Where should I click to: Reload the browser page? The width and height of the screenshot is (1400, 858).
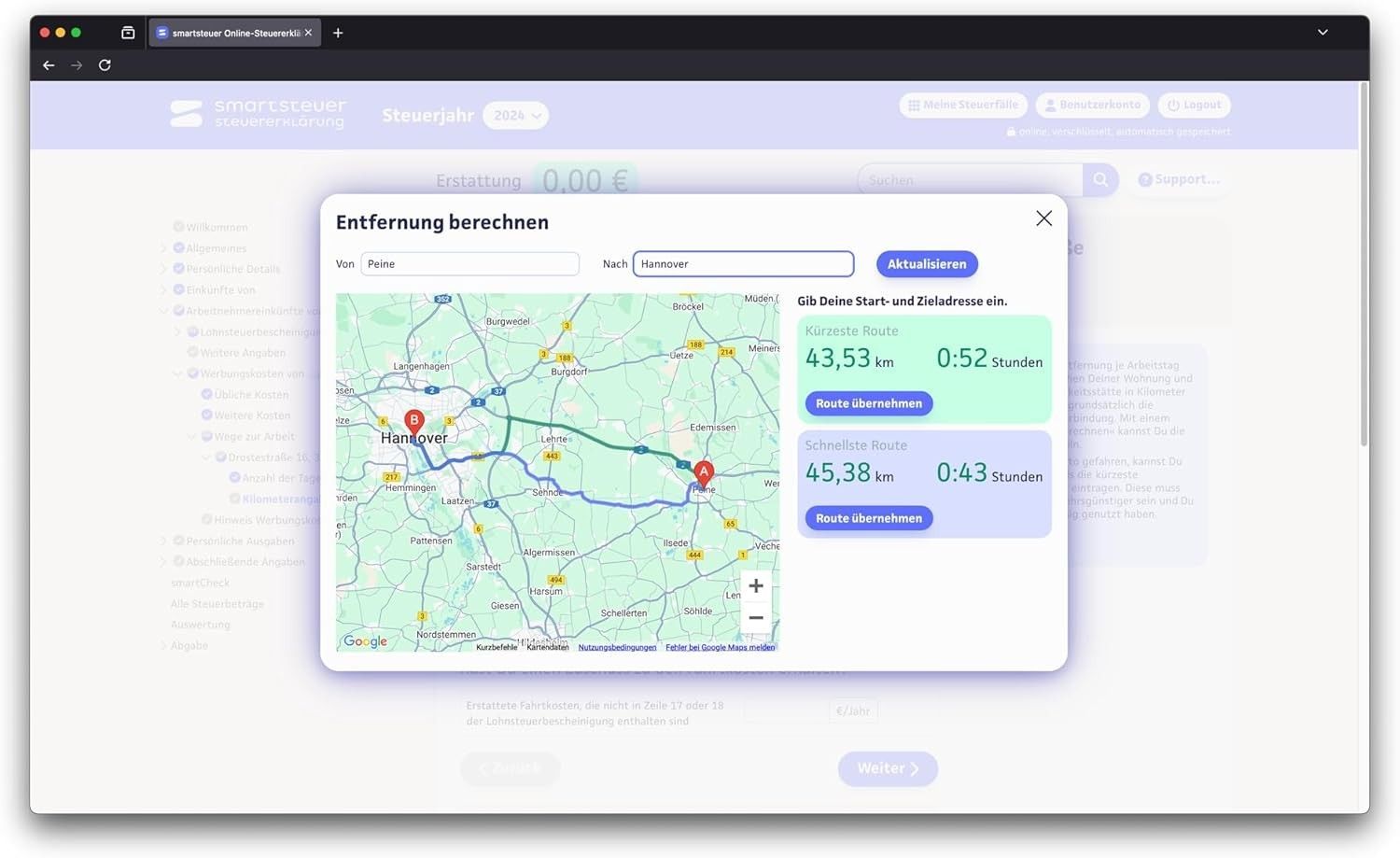pyautogui.click(x=105, y=65)
